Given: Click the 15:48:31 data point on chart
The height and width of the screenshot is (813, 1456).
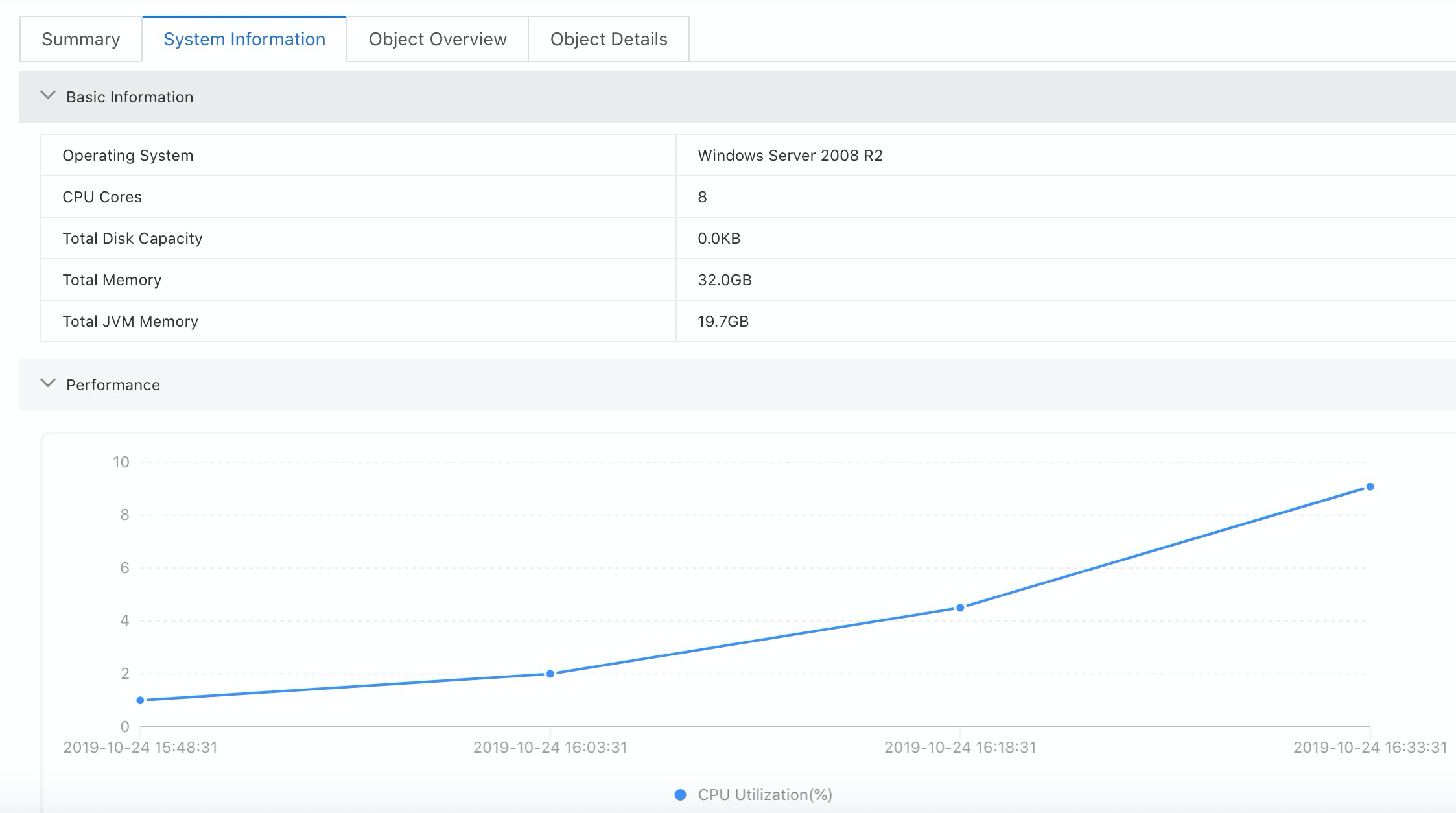Looking at the screenshot, I should (x=140, y=700).
